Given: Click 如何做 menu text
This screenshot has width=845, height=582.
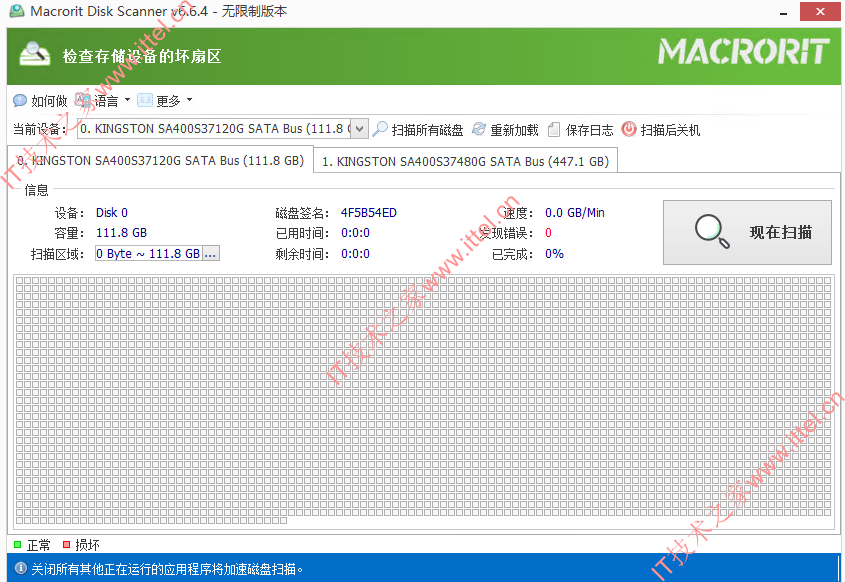Looking at the screenshot, I should point(49,101).
